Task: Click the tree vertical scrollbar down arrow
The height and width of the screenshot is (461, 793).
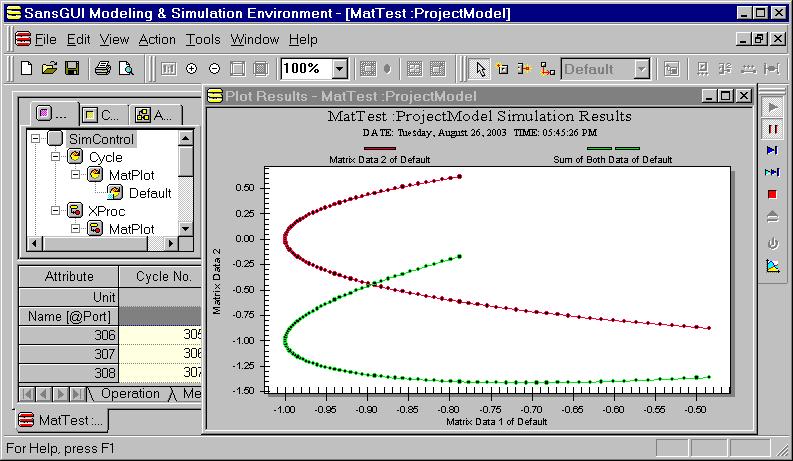Action: pyautogui.click(x=186, y=228)
